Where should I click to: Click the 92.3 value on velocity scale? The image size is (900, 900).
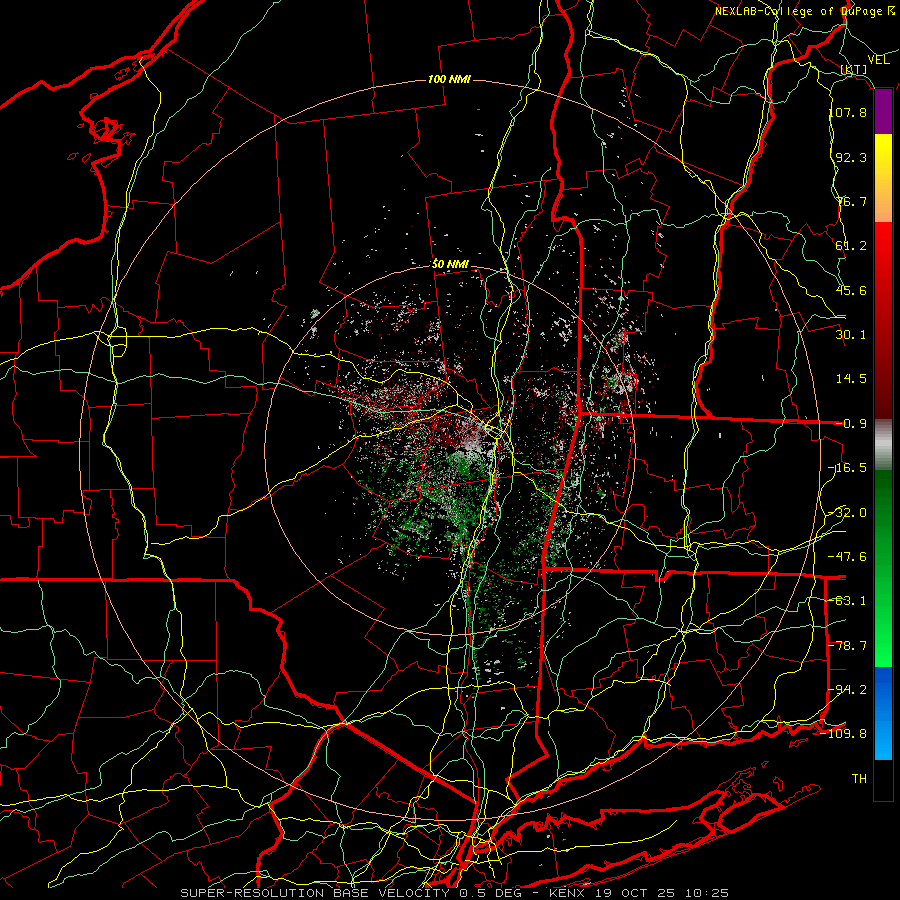tap(851, 157)
